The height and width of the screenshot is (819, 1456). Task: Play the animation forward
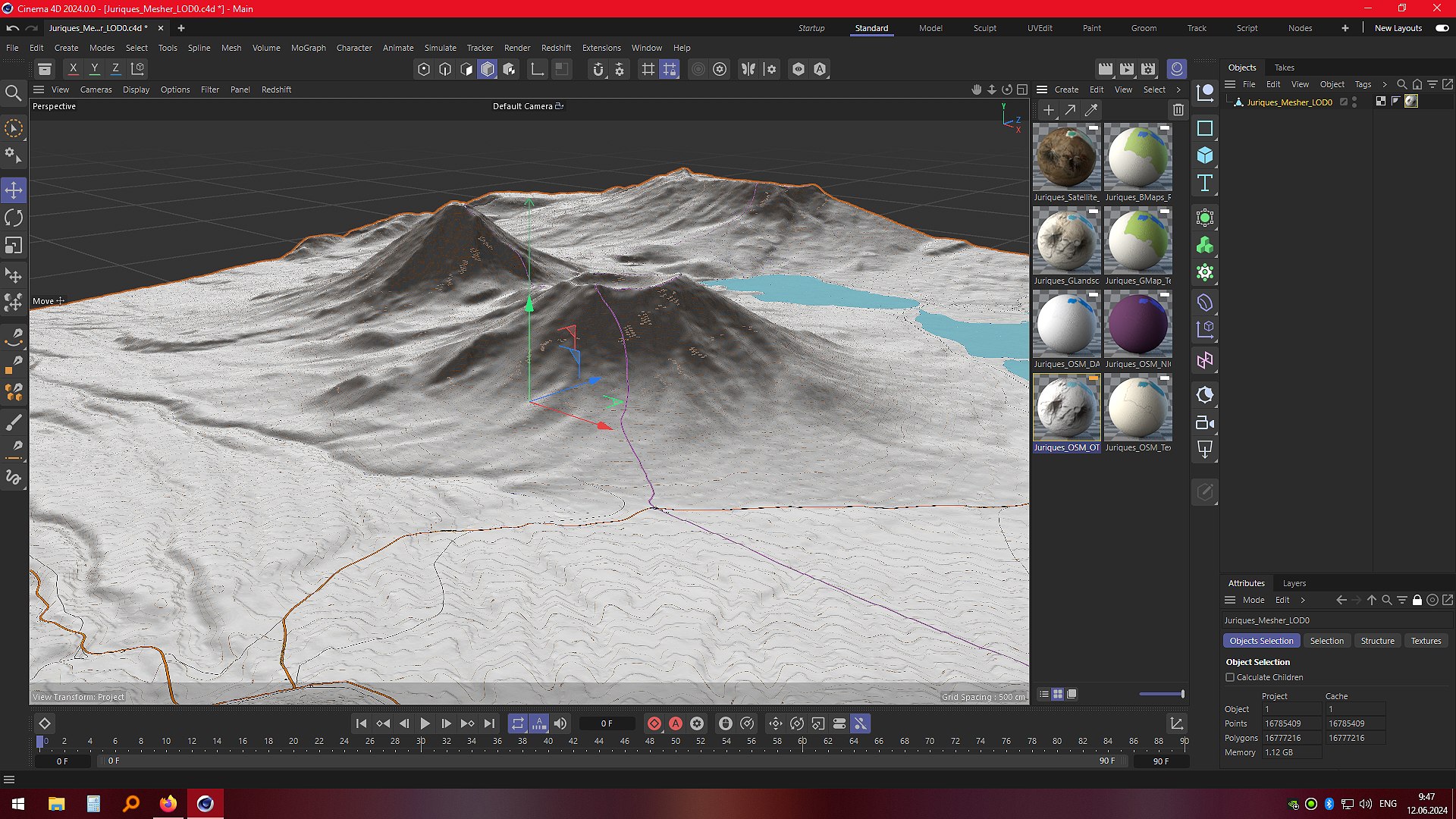[425, 723]
